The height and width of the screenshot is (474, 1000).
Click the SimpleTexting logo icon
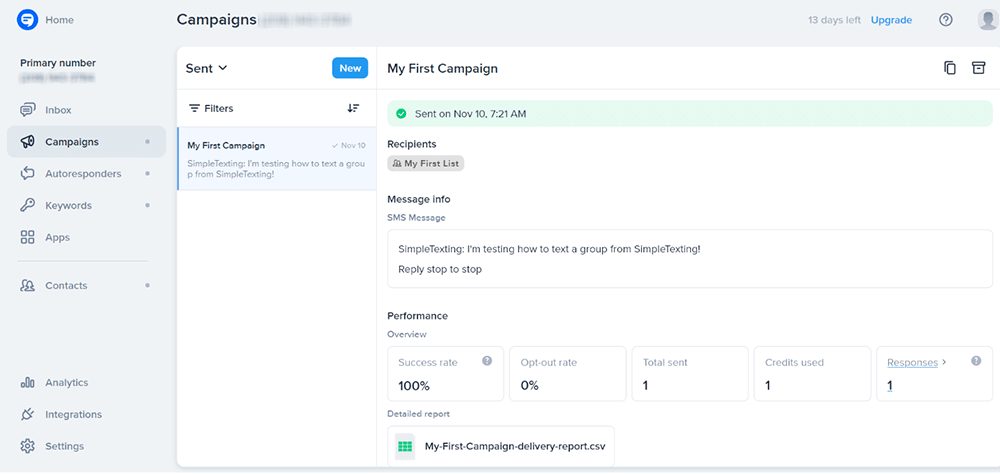click(27, 20)
